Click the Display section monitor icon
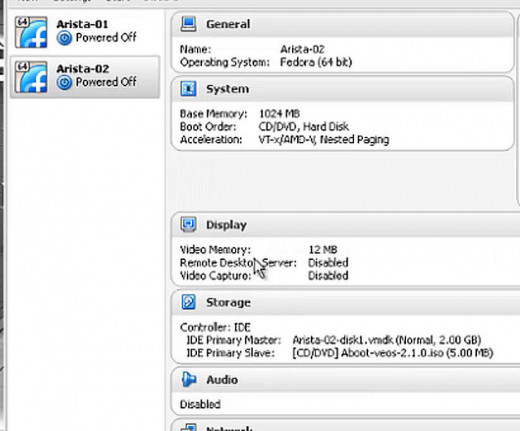Screen dimensions: 520x431 (188, 224)
